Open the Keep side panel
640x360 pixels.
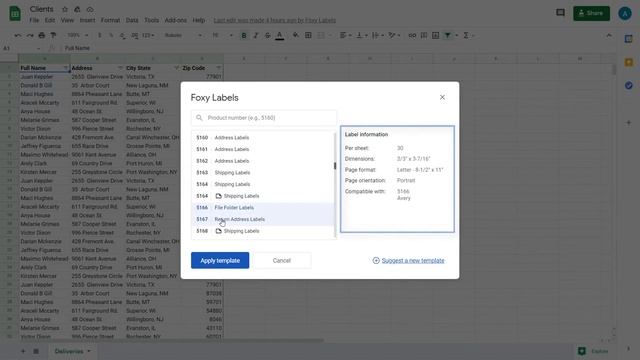coord(629,62)
